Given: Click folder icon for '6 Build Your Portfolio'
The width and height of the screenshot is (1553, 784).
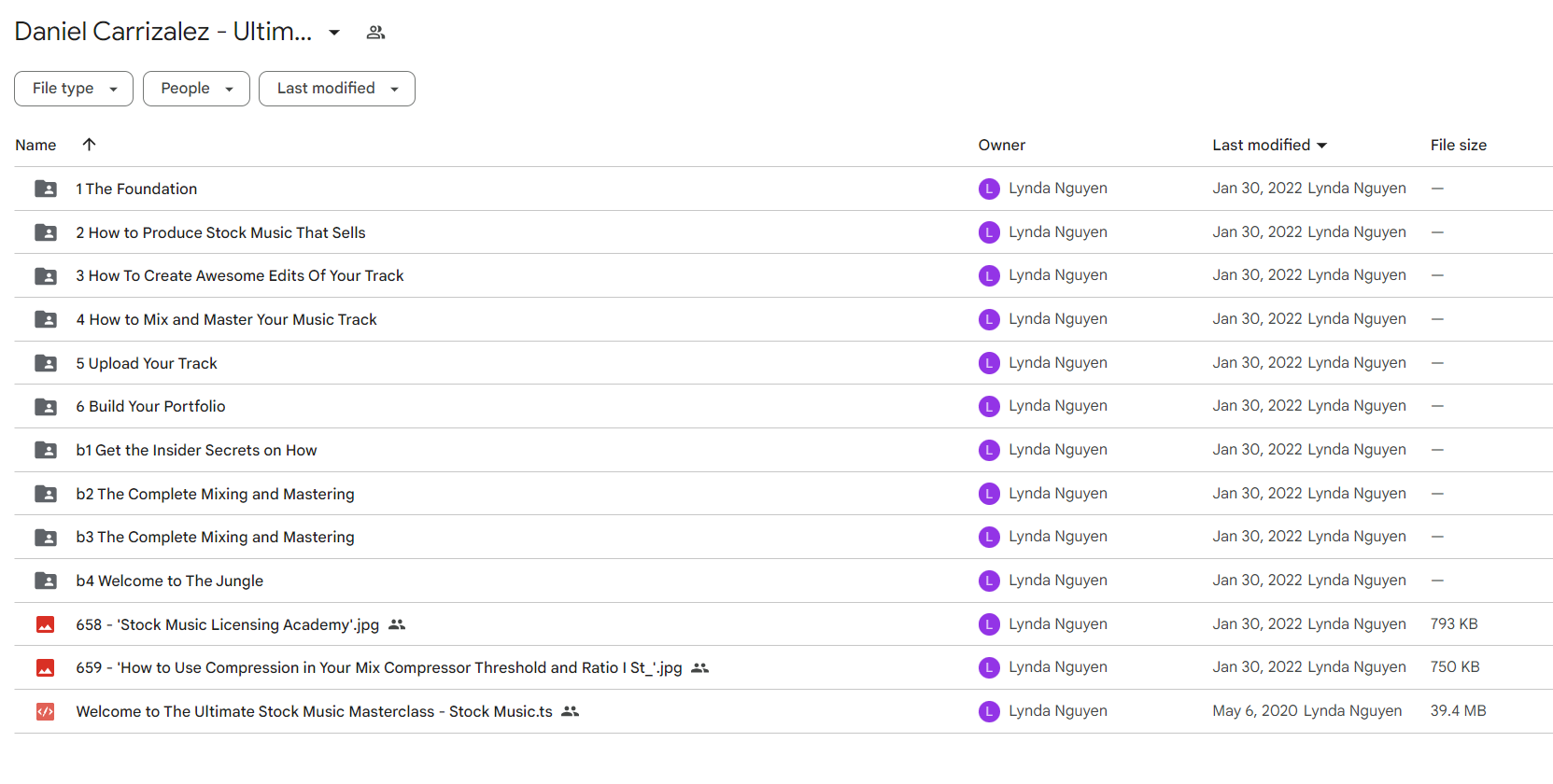Looking at the screenshot, I should coord(46,407).
